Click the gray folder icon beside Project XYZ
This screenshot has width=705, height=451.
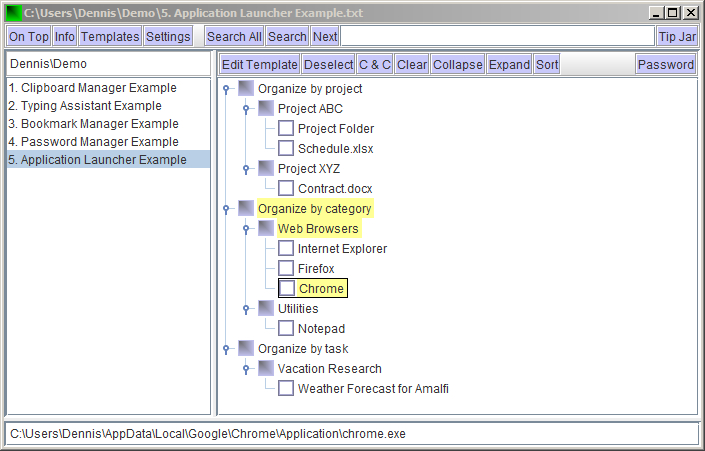pyautogui.click(x=266, y=168)
